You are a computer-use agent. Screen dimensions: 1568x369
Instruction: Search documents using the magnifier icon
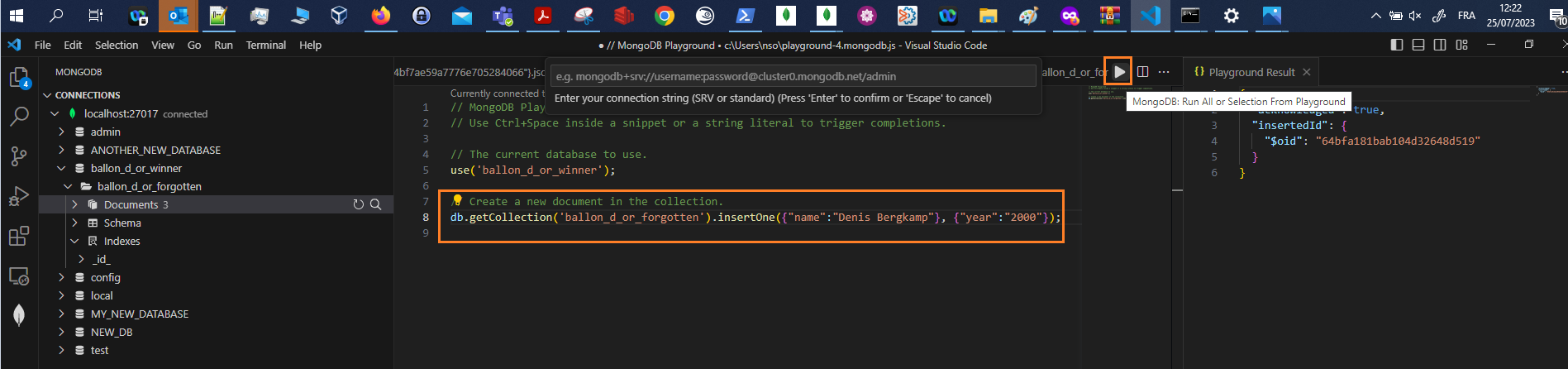pyautogui.click(x=375, y=204)
